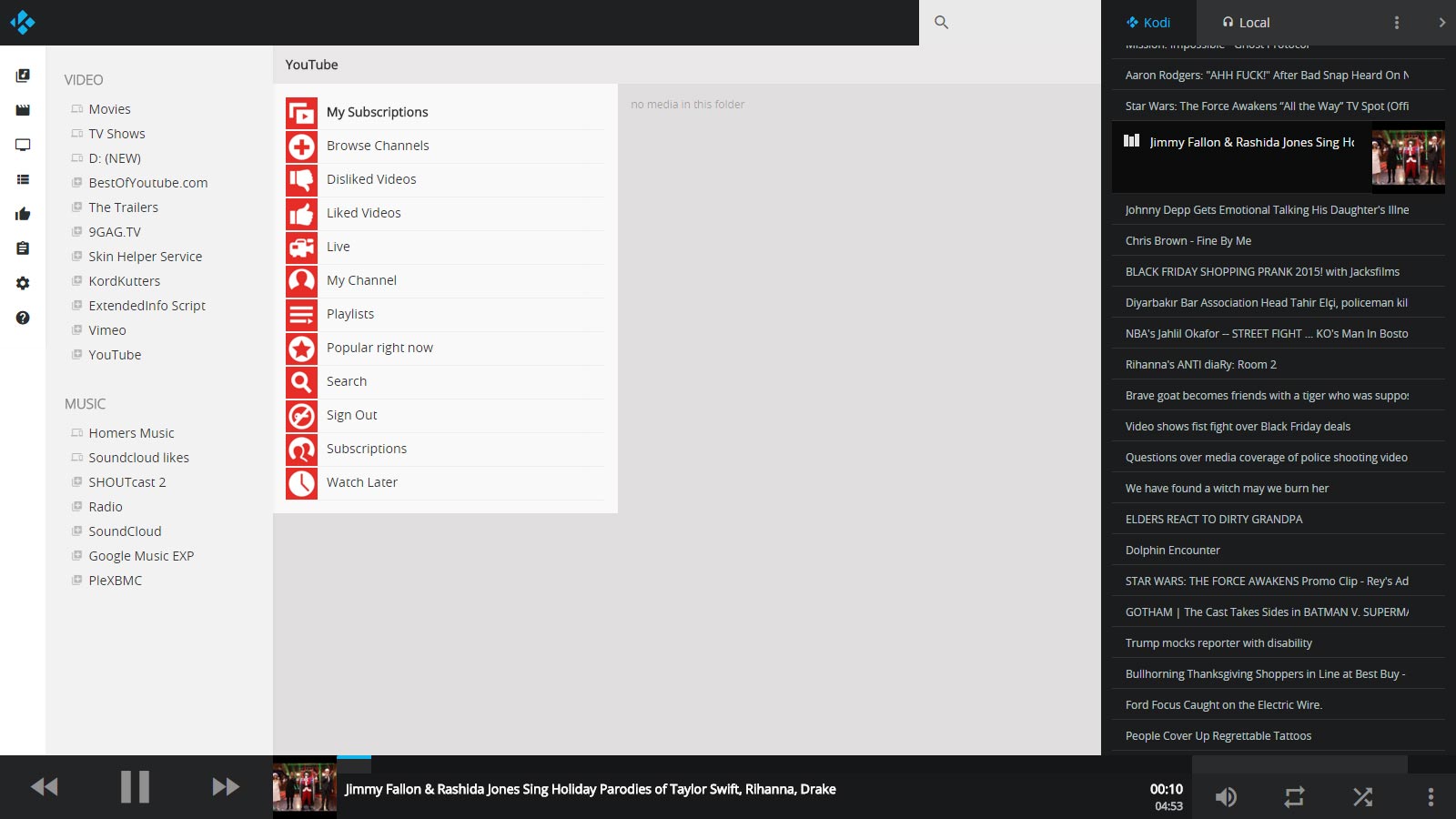Click the Disliked Videos thumbs-down icon
Image resolution: width=1456 pixels, height=819 pixels.
tap(301, 179)
